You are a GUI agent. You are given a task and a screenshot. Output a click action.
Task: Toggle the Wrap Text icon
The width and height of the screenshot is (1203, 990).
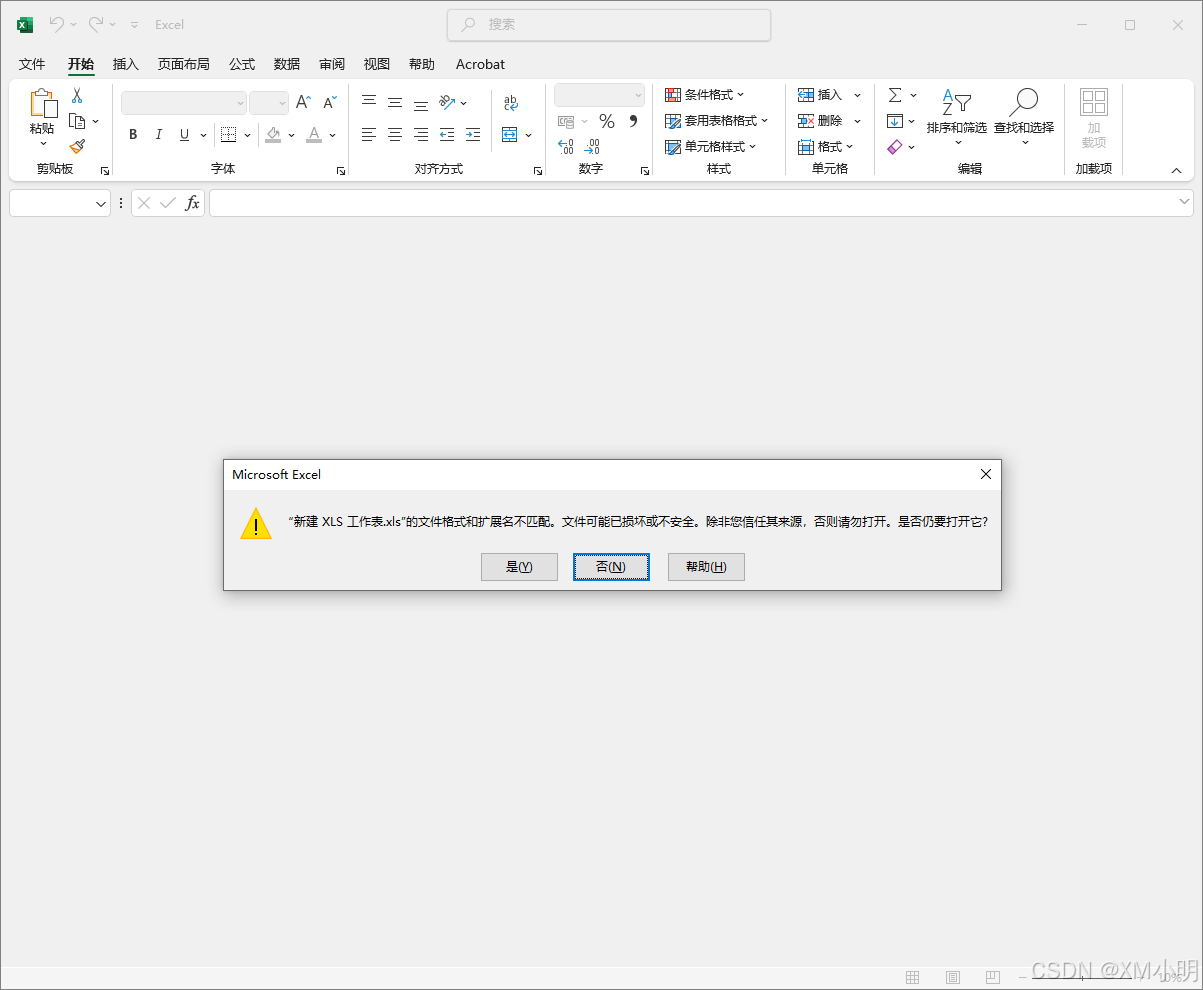click(x=511, y=102)
